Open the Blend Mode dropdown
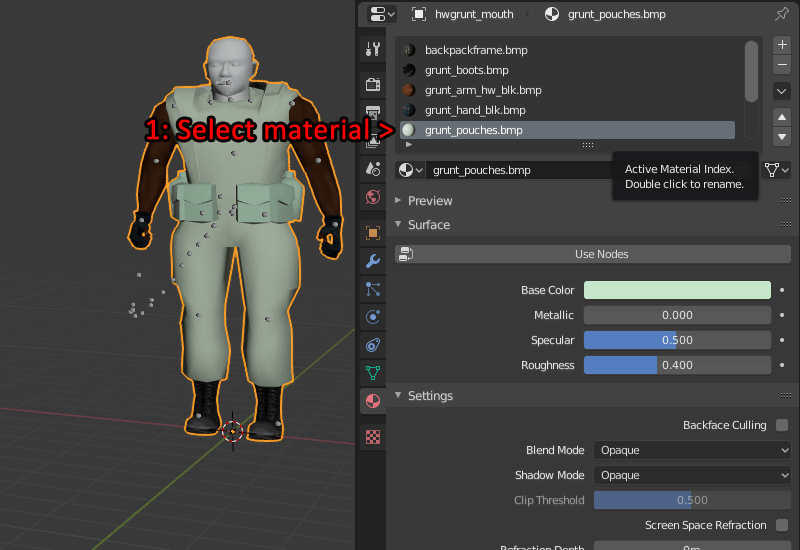This screenshot has height=550, width=800. click(x=692, y=450)
